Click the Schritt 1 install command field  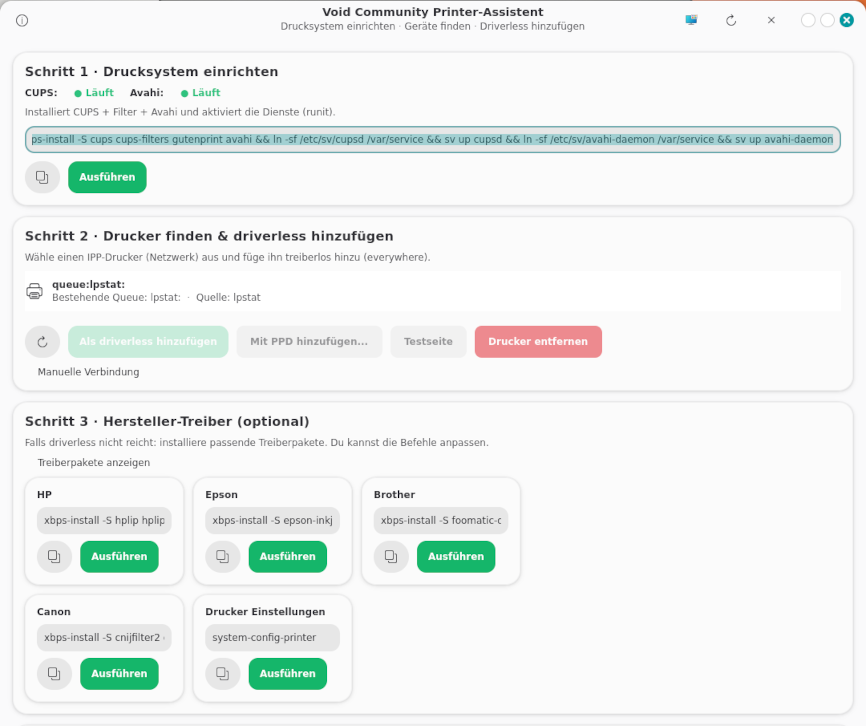(x=432, y=140)
